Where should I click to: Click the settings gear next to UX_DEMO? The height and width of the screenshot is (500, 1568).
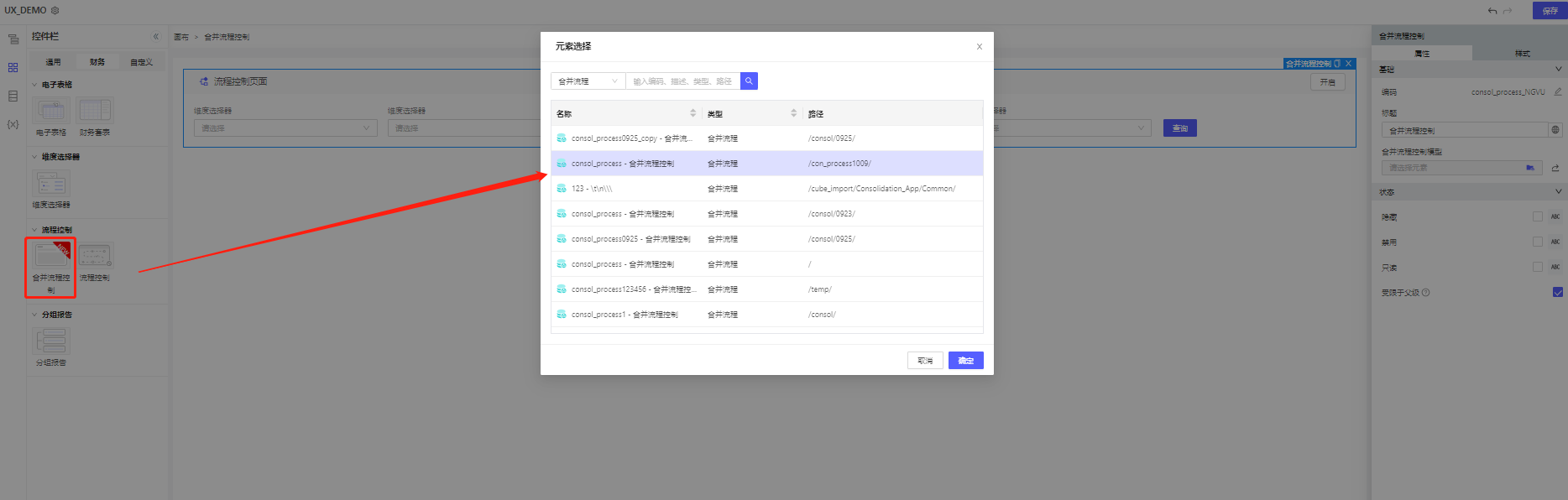click(x=55, y=11)
